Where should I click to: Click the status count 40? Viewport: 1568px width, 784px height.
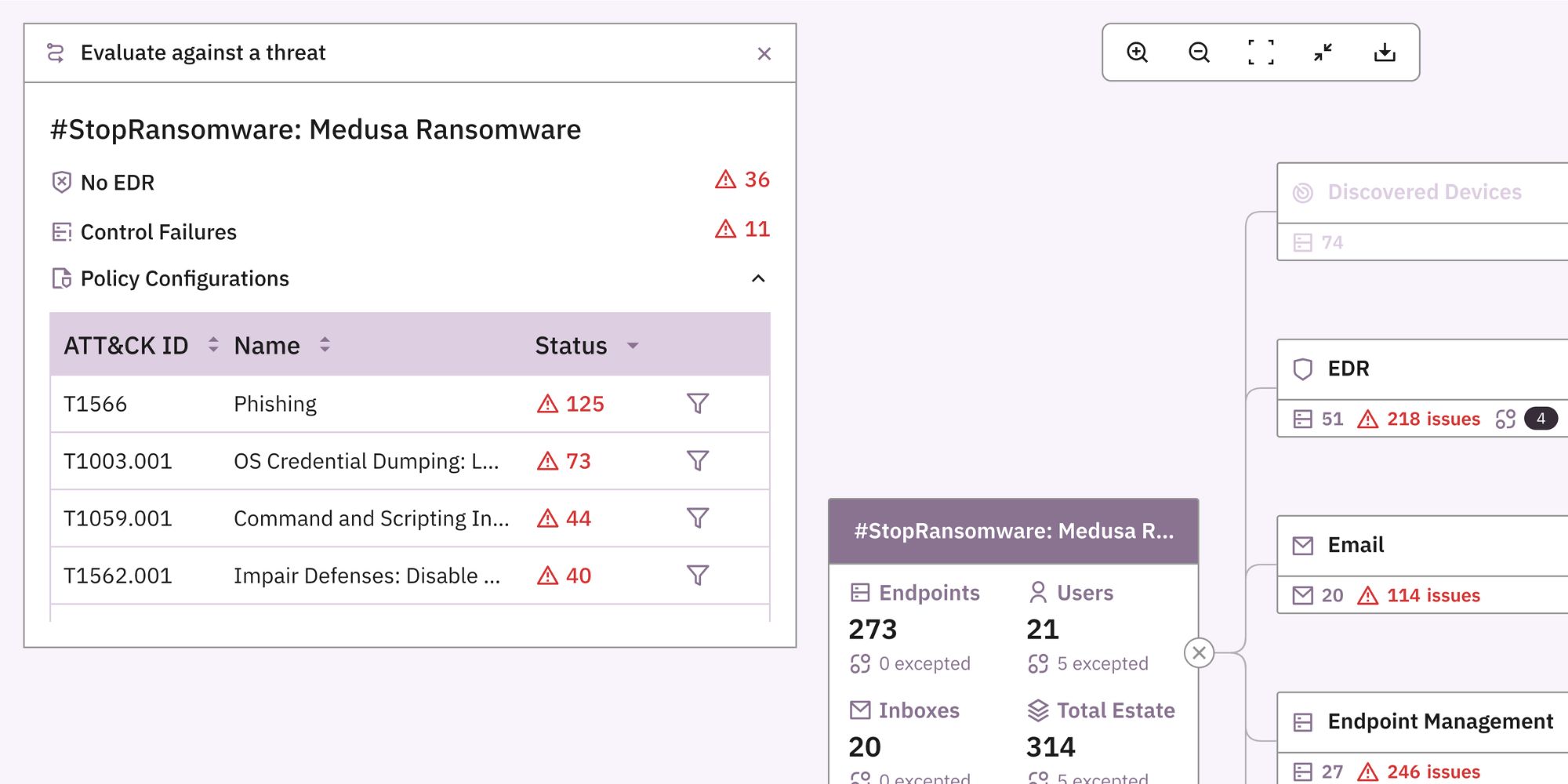[564, 575]
